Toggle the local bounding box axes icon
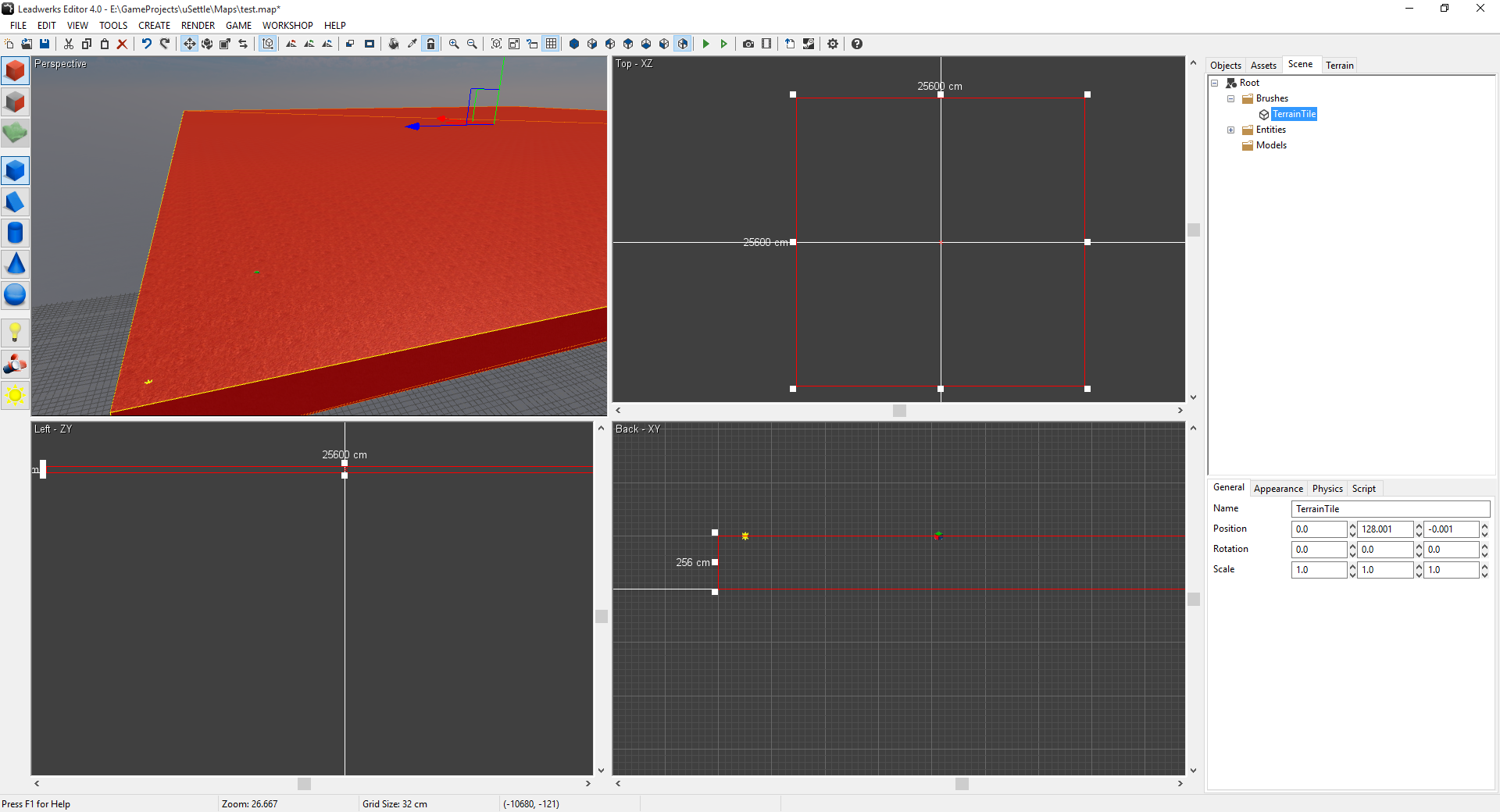1500x812 pixels. click(268, 44)
